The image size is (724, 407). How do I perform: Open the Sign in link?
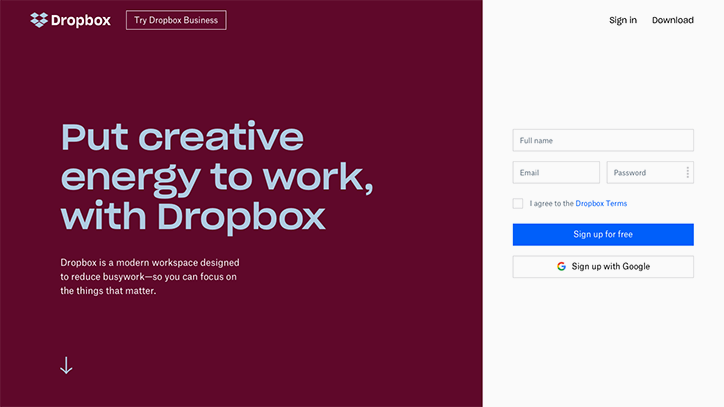[622, 20]
